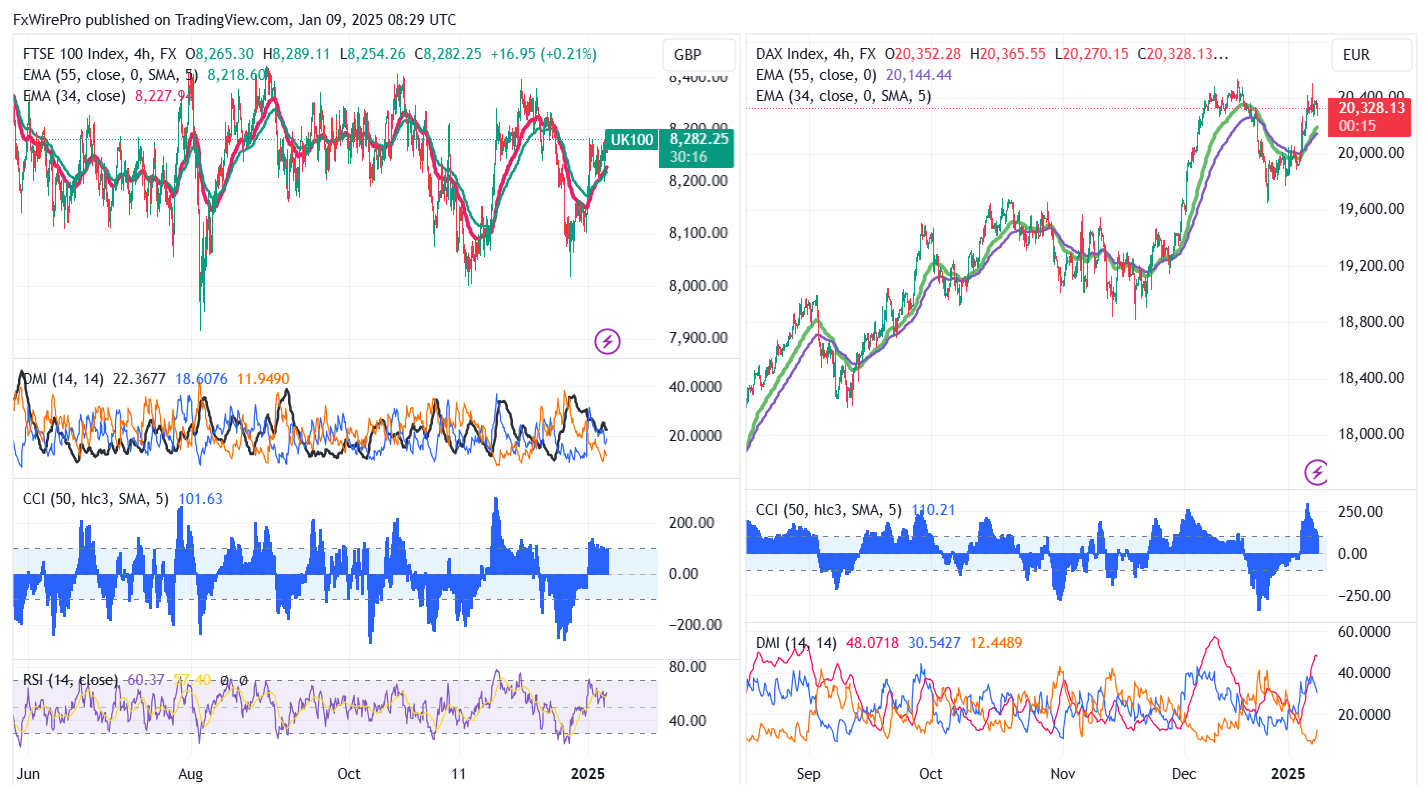Click the FTSE high value H8,289.11
This screenshot has width=1428, height=785.
(x=295, y=54)
